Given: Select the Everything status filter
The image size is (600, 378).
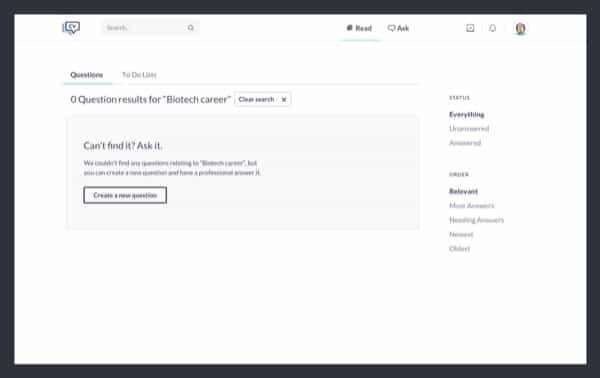Looking at the screenshot, I should tap(466, 114).
